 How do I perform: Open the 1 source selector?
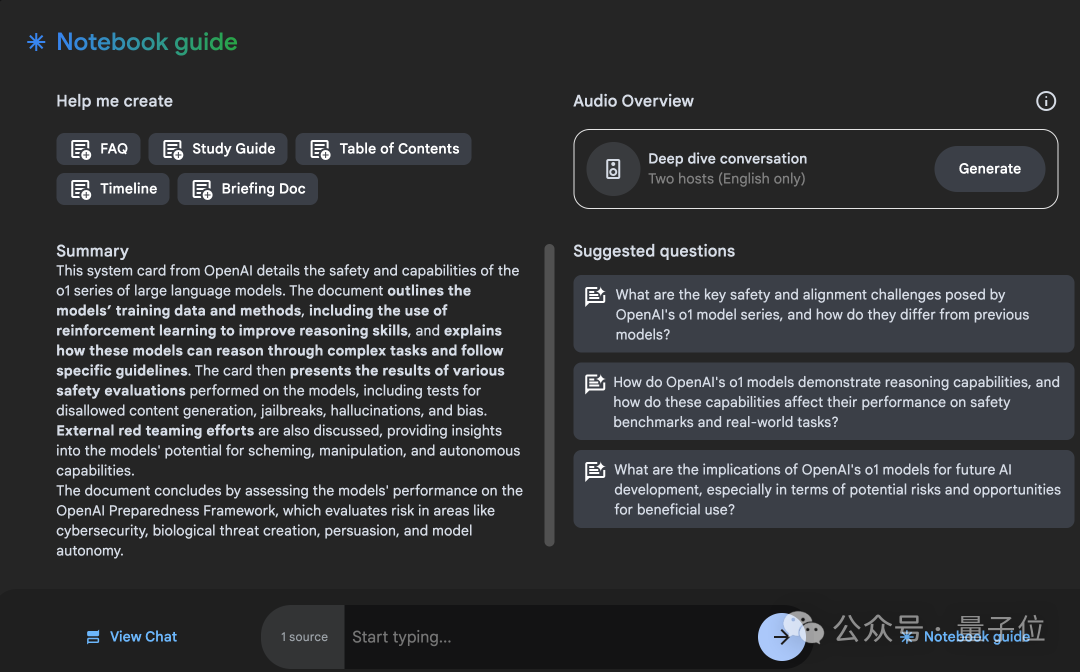(304, 637)
